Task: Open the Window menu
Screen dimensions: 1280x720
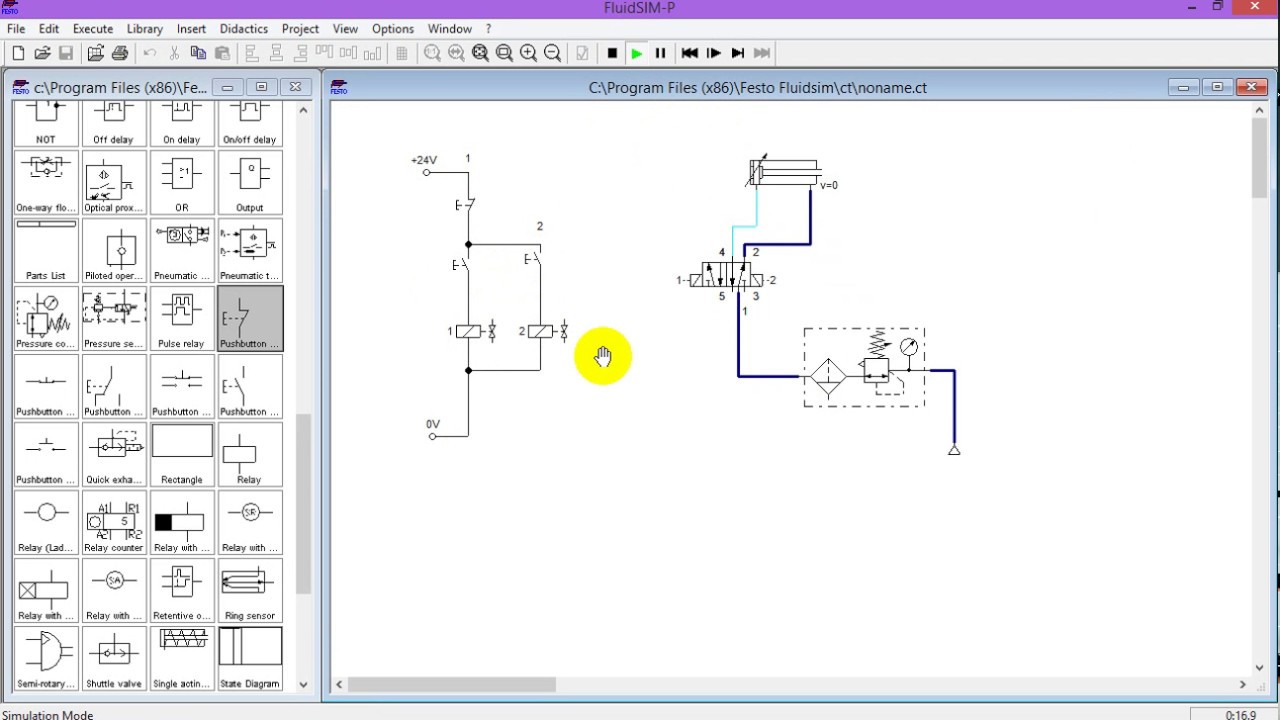Action: pyautogui.click(x=450, y=29)
